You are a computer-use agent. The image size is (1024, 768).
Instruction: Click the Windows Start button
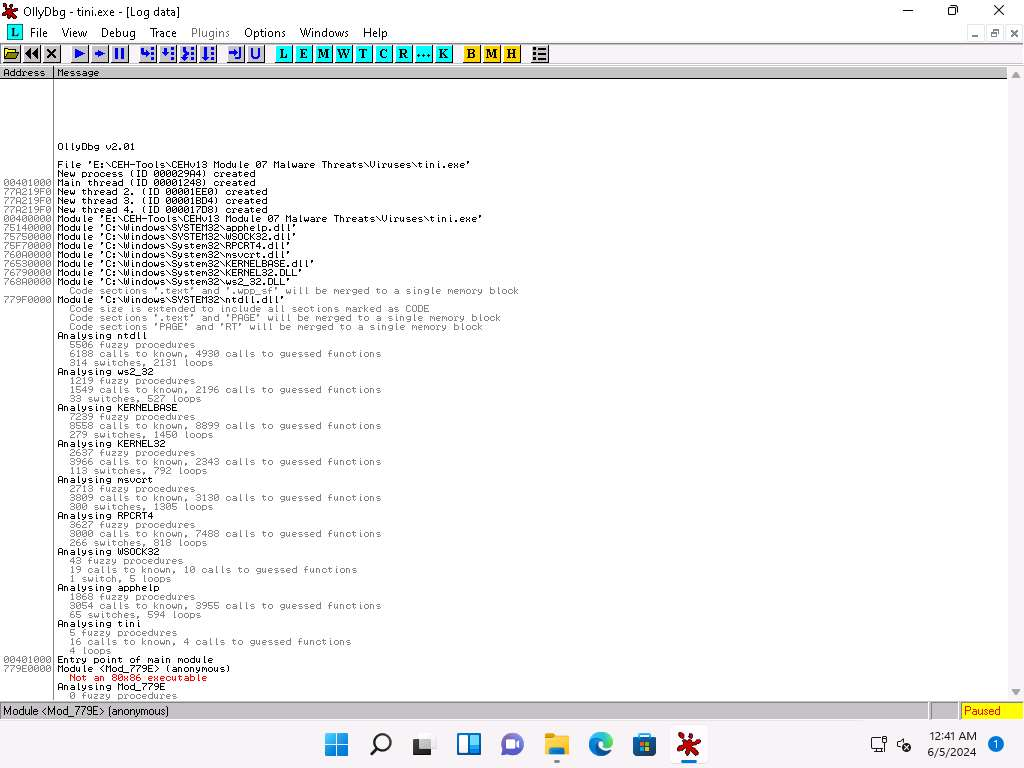coord(337,744)
